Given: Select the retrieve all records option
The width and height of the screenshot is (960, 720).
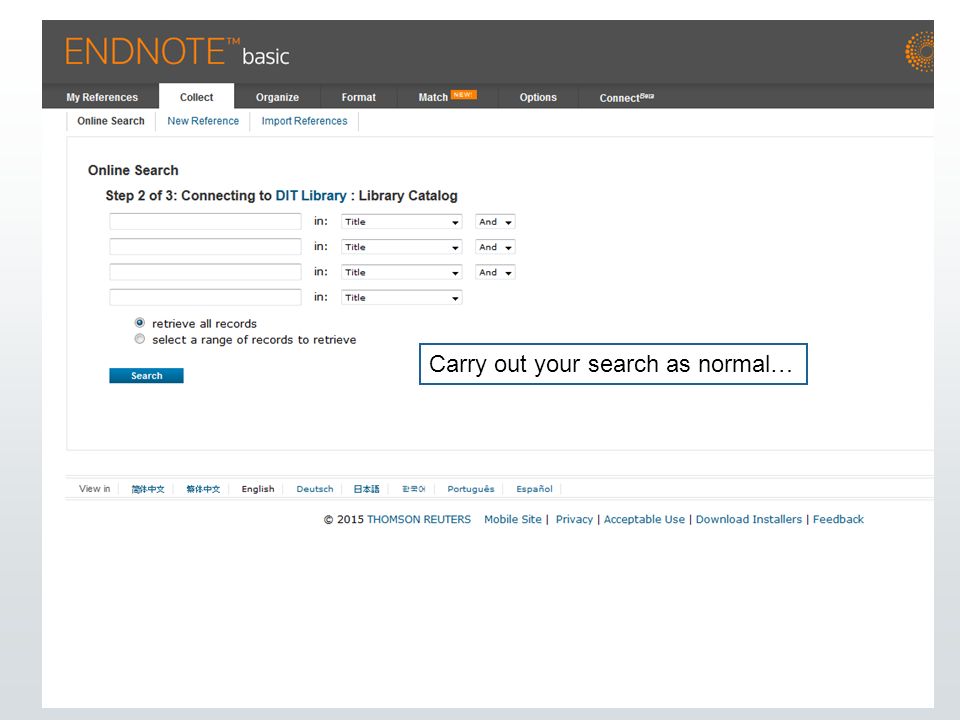Looking at the screenshot, I should (x=140, y=323).
